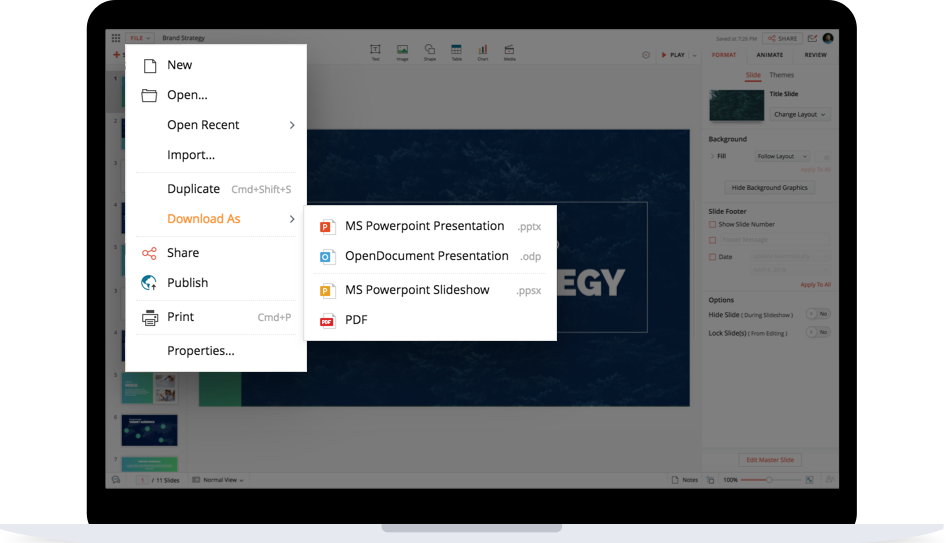Click the Publish globe icon
The image size is (946, 543).
click(149, 282)
